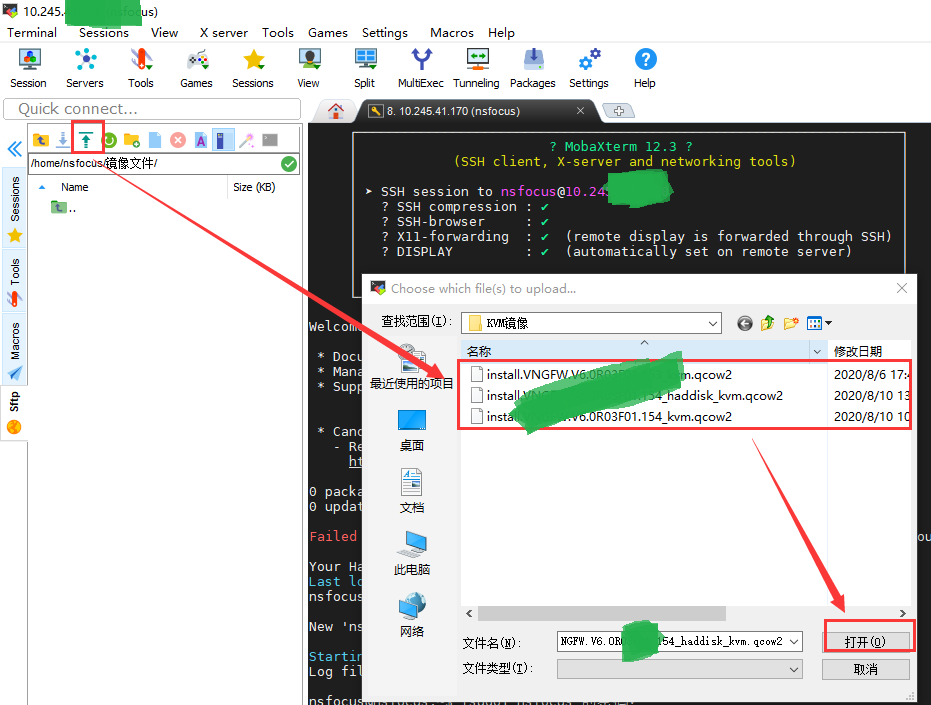This screenshot has height=705, width=931.
Task: Click the Packages toolbar icon
Action: (x=533, y=68)
